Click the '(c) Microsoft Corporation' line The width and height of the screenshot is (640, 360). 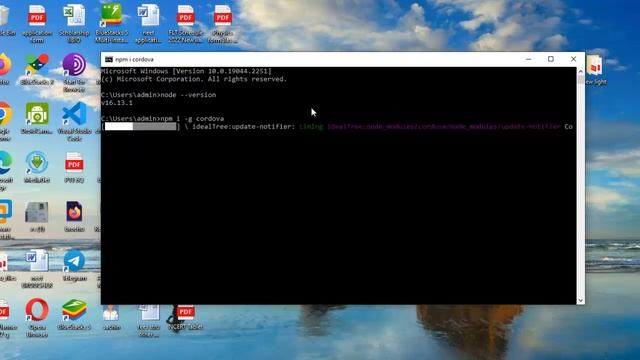coord(194,79)
